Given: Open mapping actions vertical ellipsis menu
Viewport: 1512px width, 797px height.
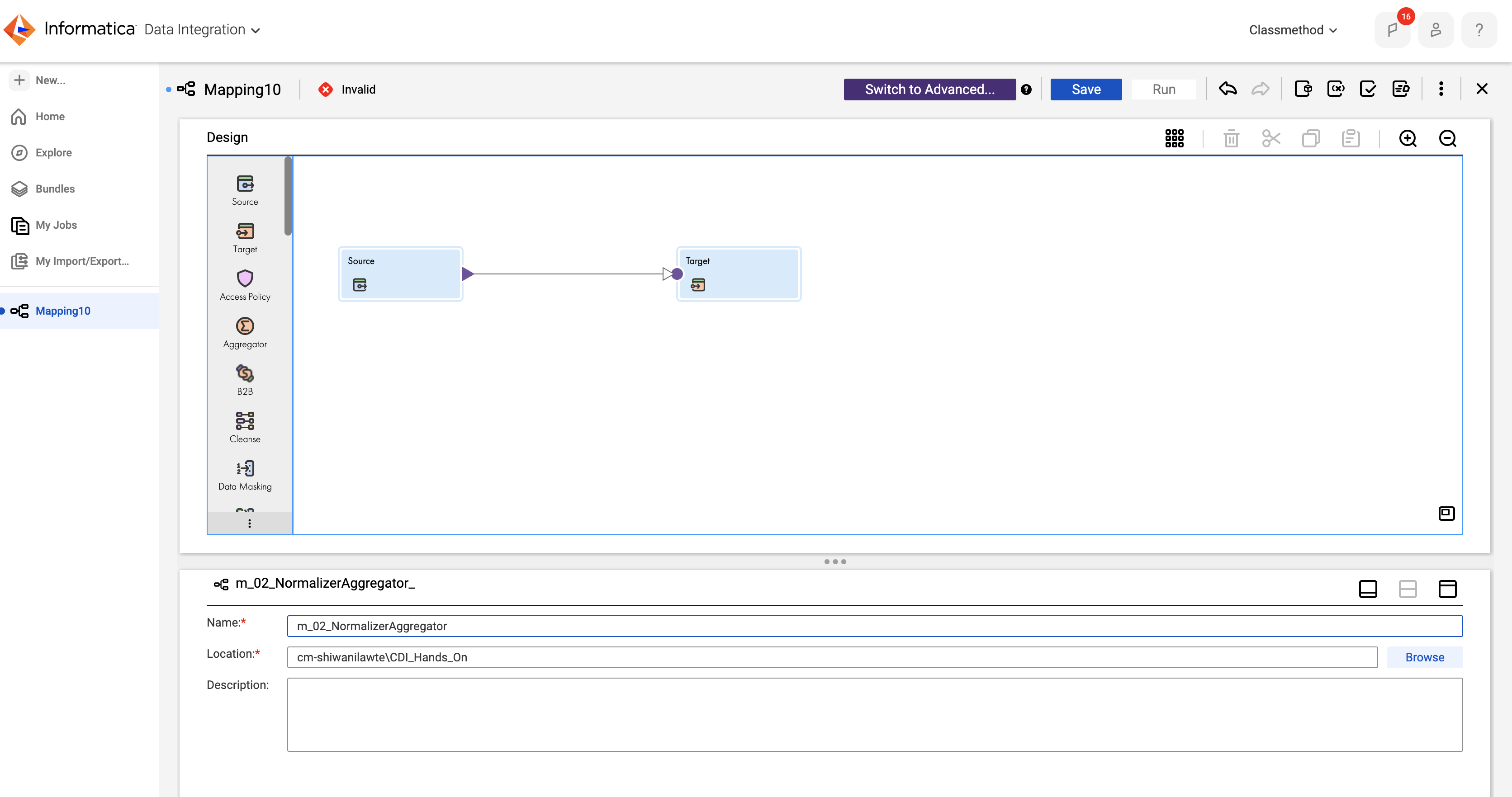Looking at the screenshot, I should (x=1441, y=89).
